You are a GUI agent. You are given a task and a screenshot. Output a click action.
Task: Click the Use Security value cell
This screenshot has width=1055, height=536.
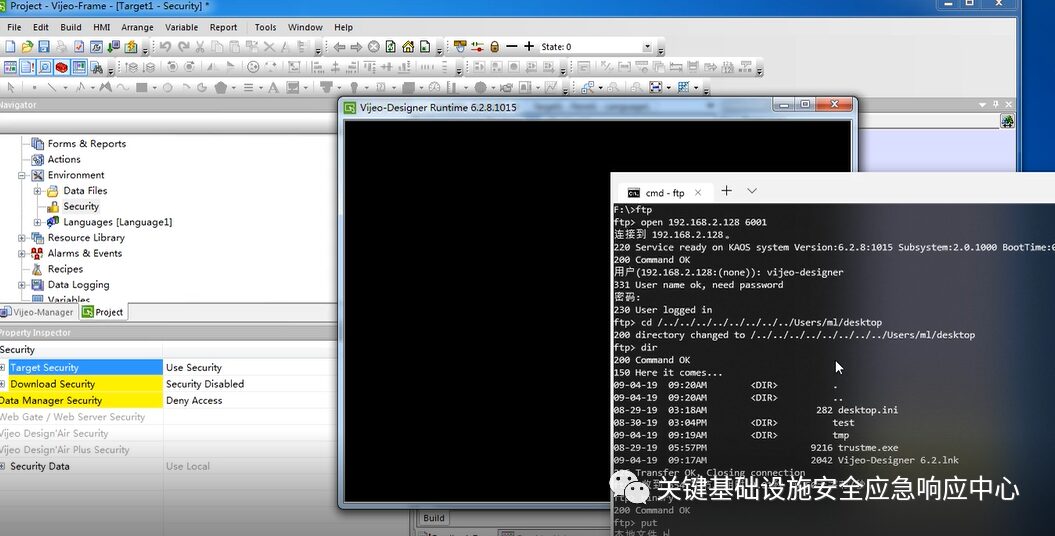[250, 367]
